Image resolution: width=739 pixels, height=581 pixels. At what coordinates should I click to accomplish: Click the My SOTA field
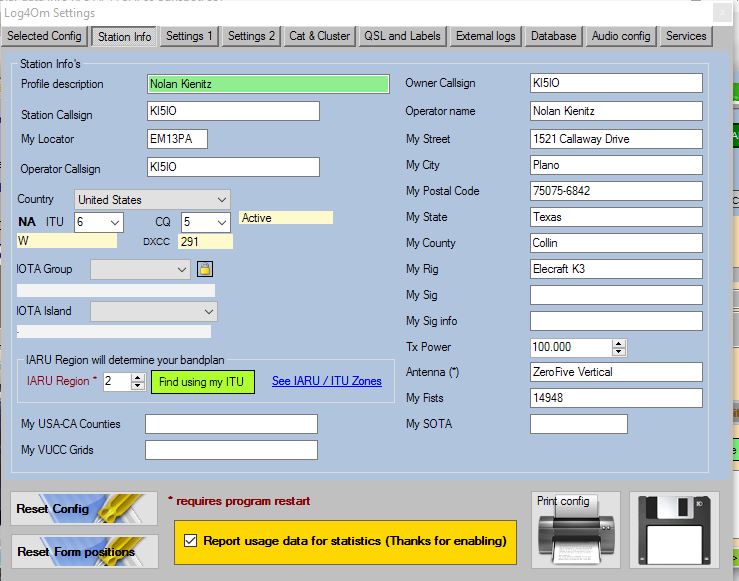(x=579, y=424)
